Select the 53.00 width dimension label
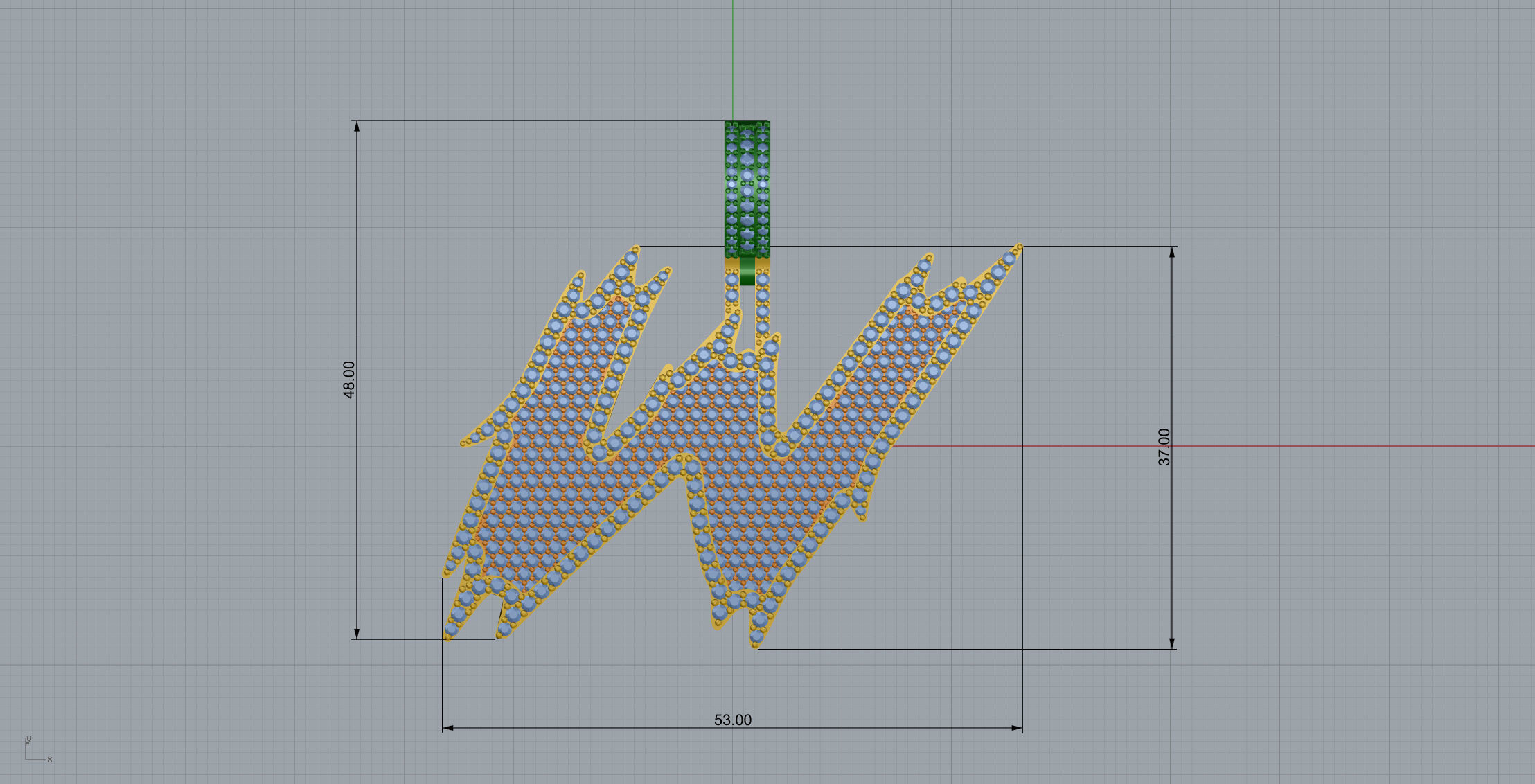The width and height of the screenshot is (1535, 784). (x=732, y=720)
